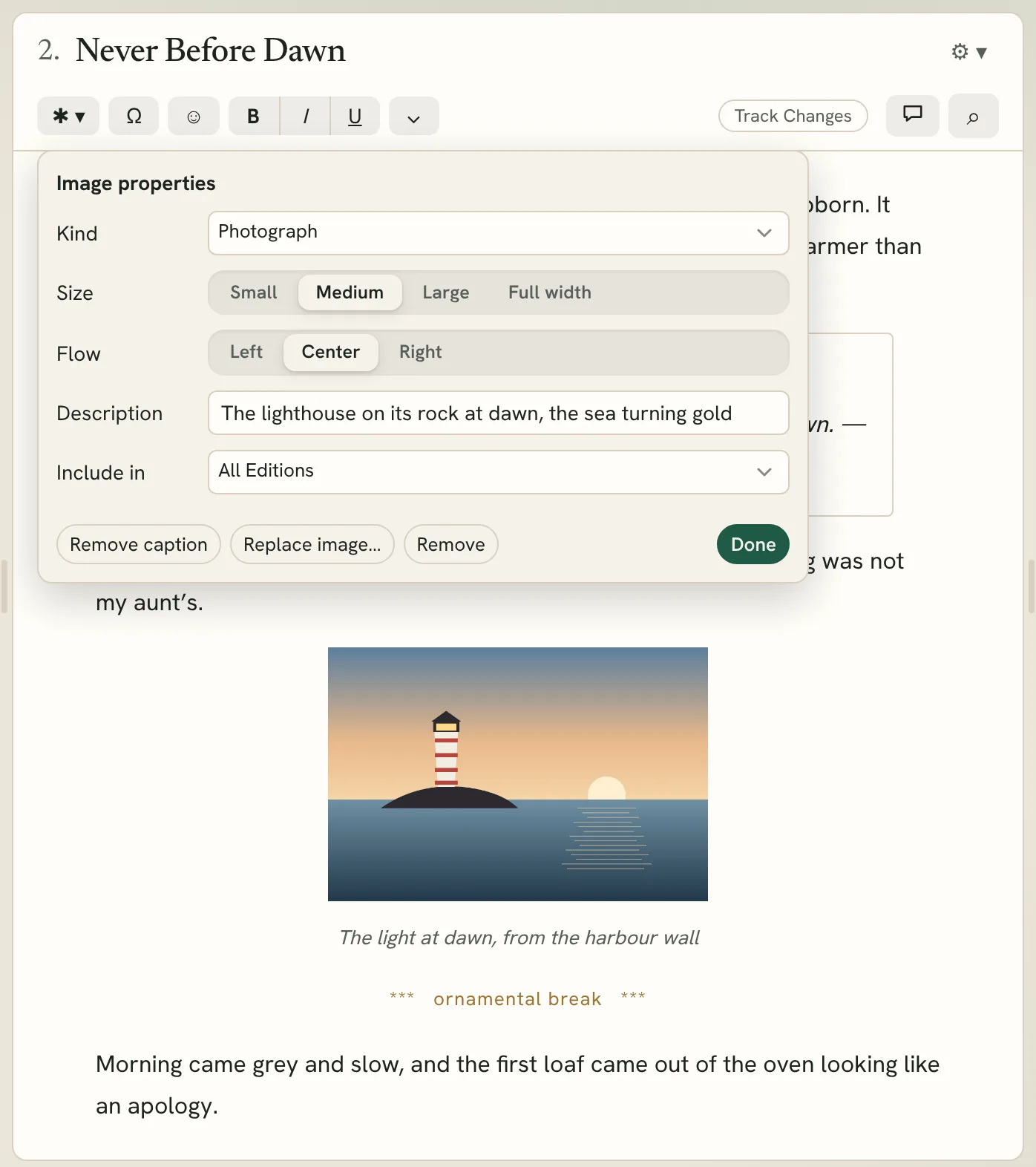1036x1167 pixels.
Task: Click the text my aunt's.
Action: pyautogui.click(x=149, y=603)
